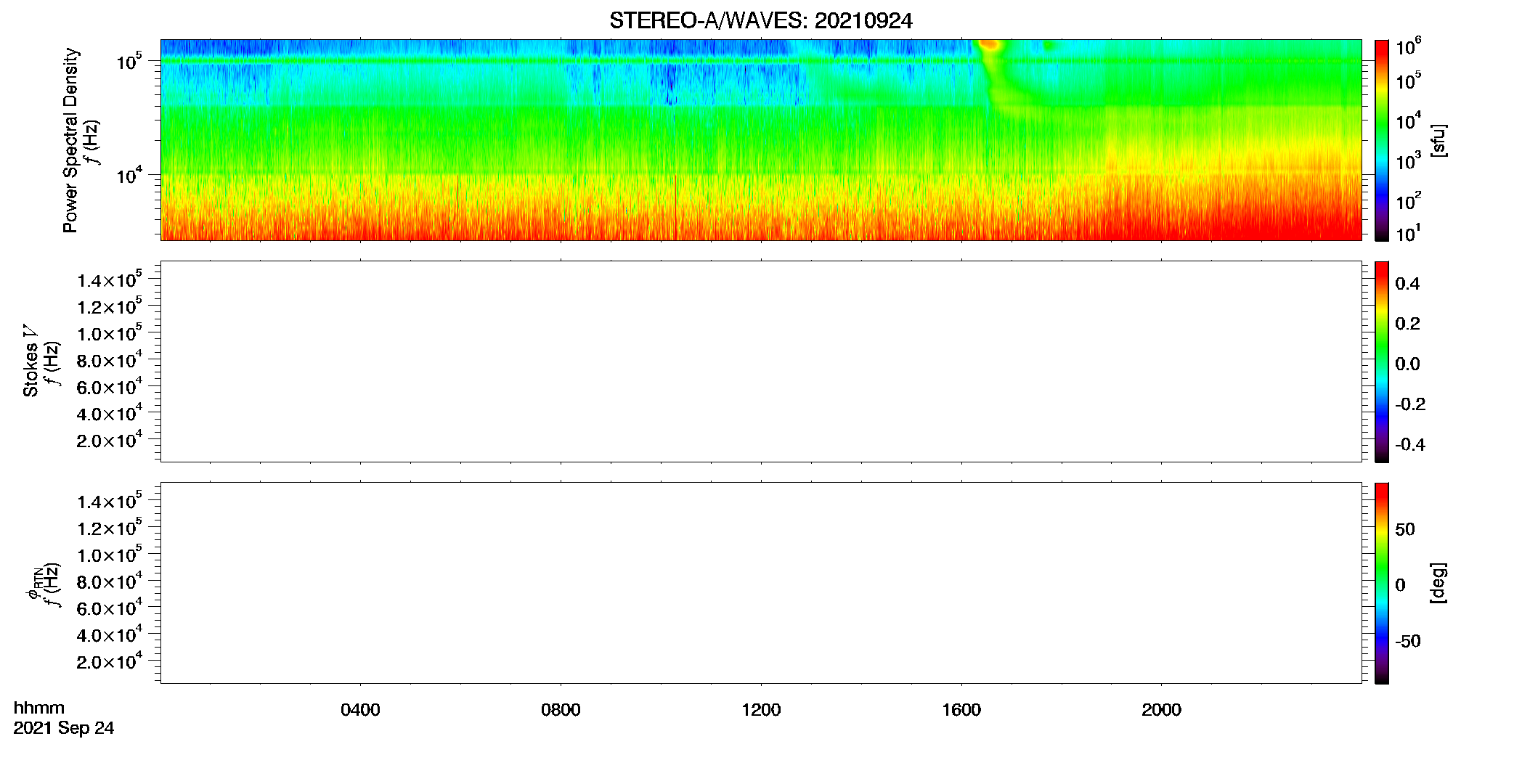Click the [deg] unit label
Screen dimensions: 1522x784
pos(1438,583)
